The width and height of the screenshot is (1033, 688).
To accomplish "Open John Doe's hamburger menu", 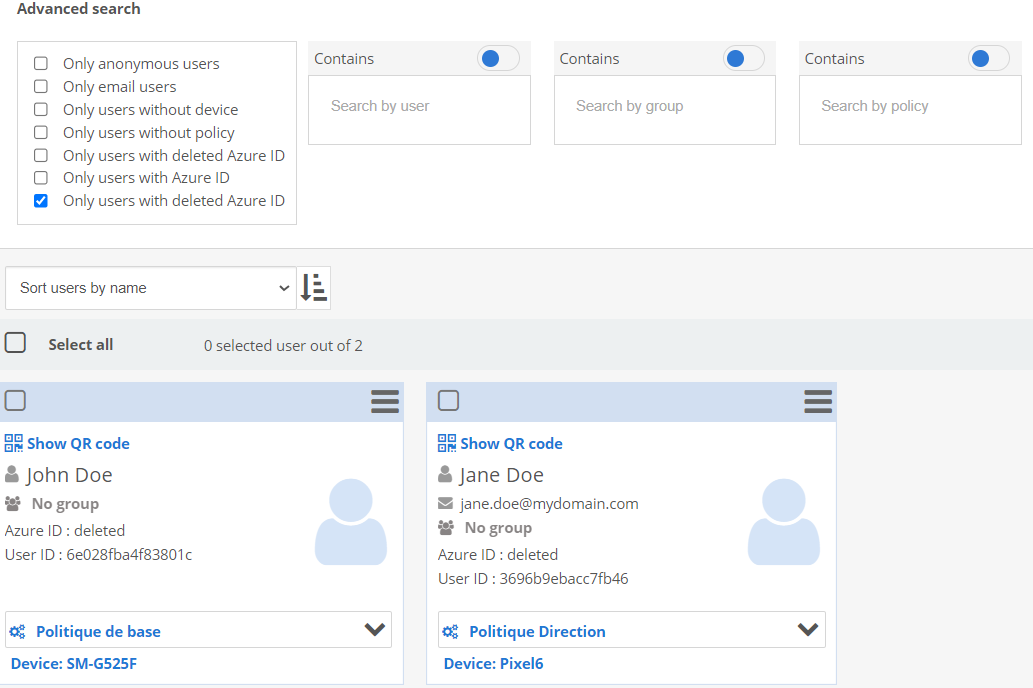I will (385, 402).
